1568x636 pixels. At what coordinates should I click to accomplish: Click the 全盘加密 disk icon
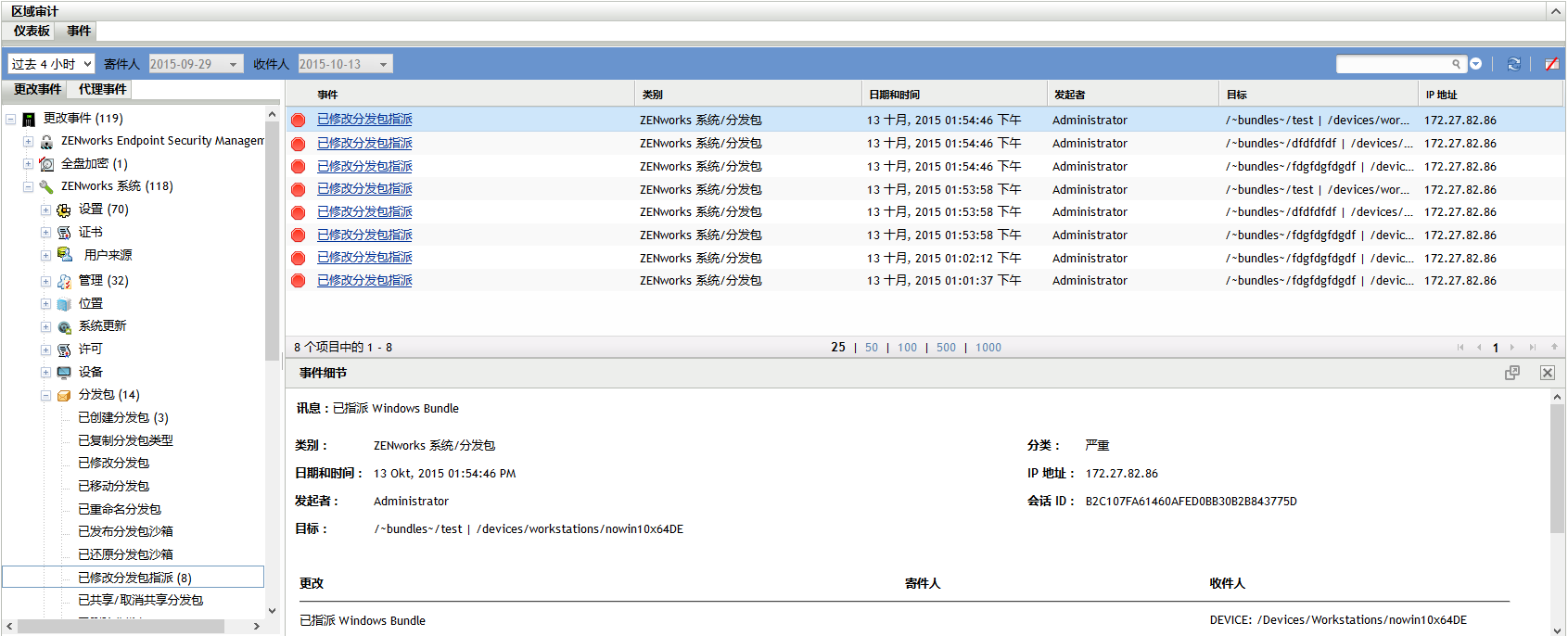(46, 164)
